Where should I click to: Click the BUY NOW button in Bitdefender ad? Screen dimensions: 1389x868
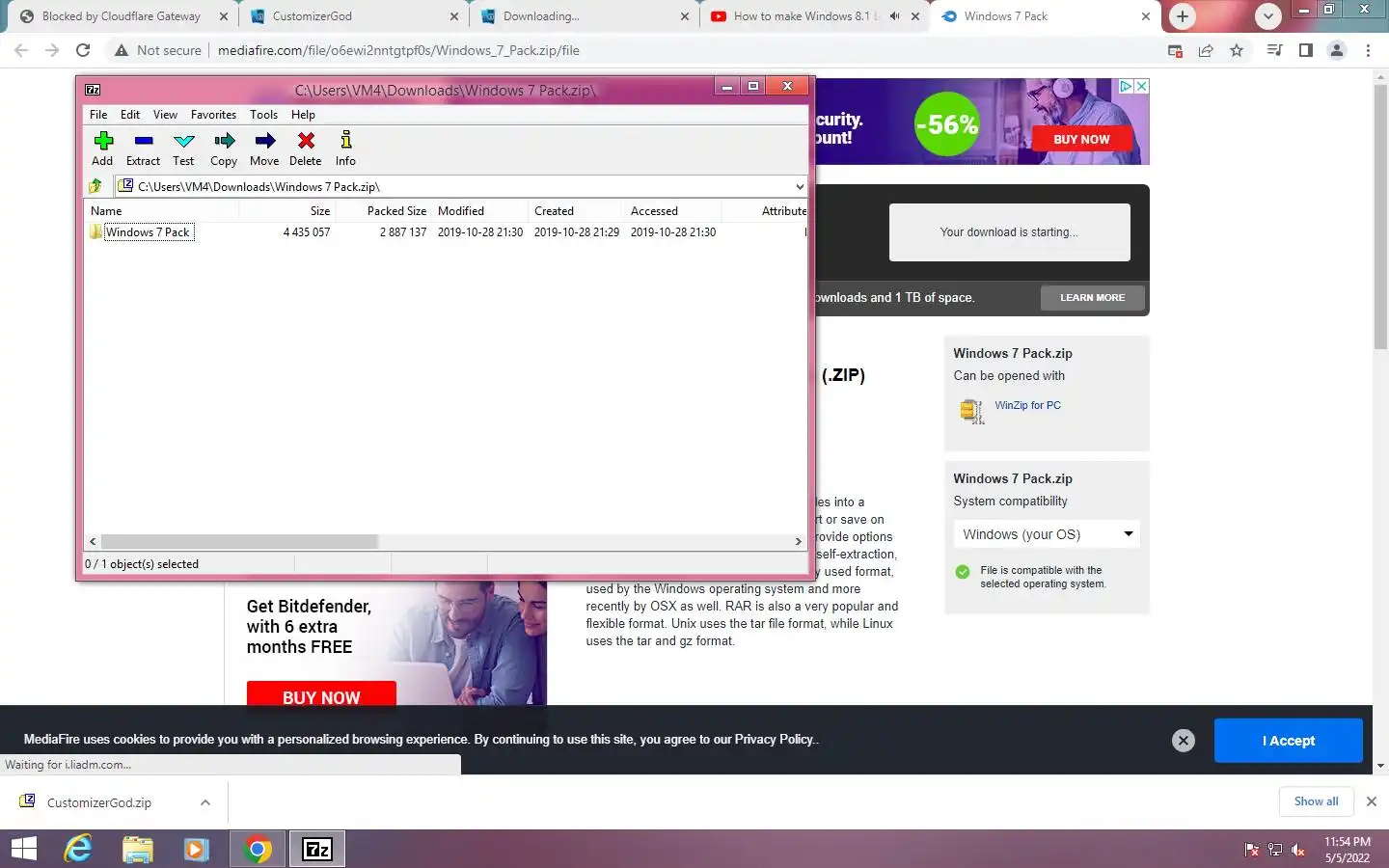pyautogui.click(x=321, y=694)
